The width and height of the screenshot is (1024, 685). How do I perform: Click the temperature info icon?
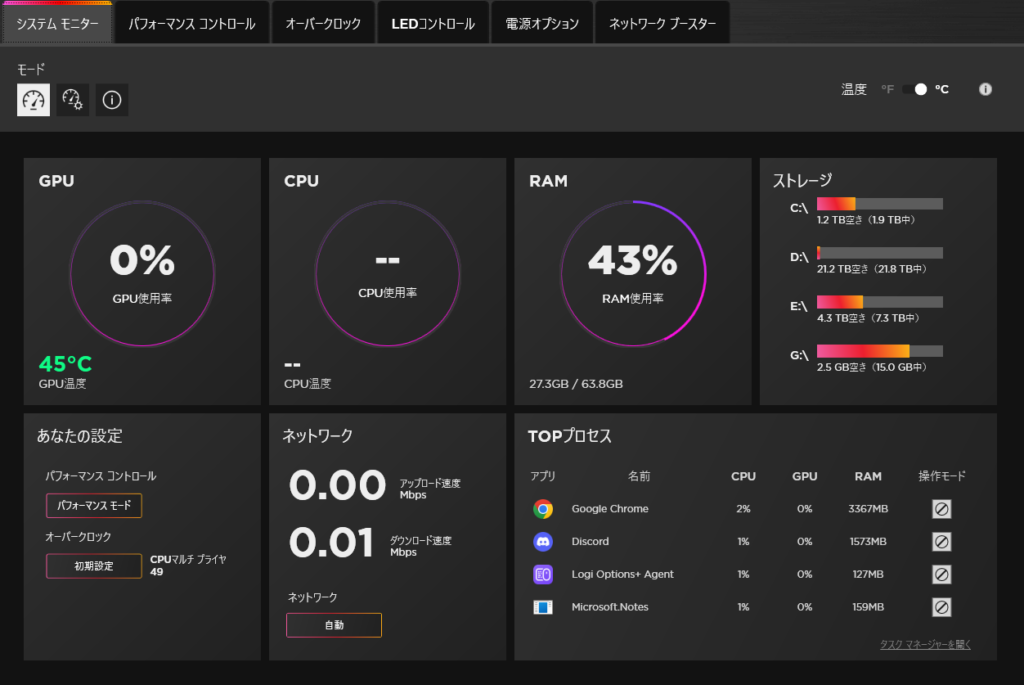pyautogui.click(x=985, y=89)
